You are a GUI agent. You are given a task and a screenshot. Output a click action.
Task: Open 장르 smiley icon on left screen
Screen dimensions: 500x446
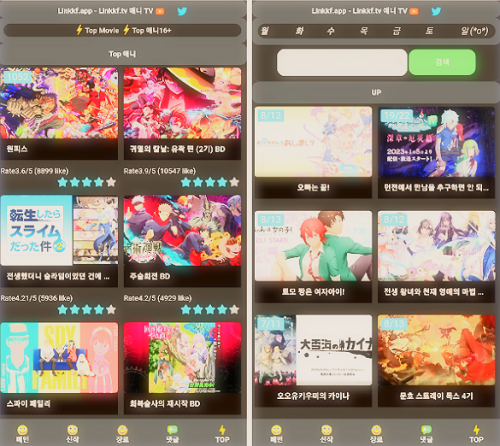(122, 430)
